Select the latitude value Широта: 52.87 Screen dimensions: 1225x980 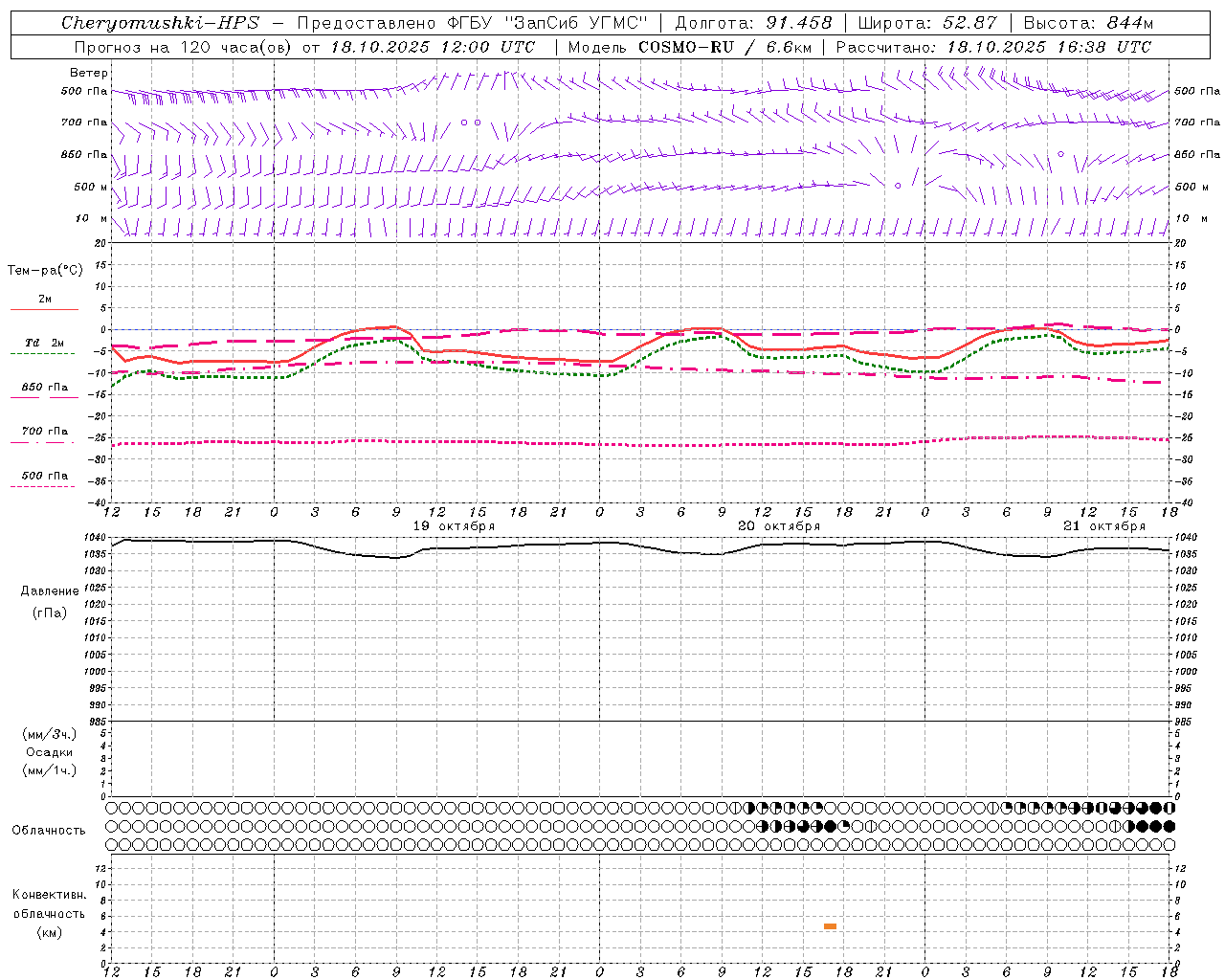coord(927,23)
